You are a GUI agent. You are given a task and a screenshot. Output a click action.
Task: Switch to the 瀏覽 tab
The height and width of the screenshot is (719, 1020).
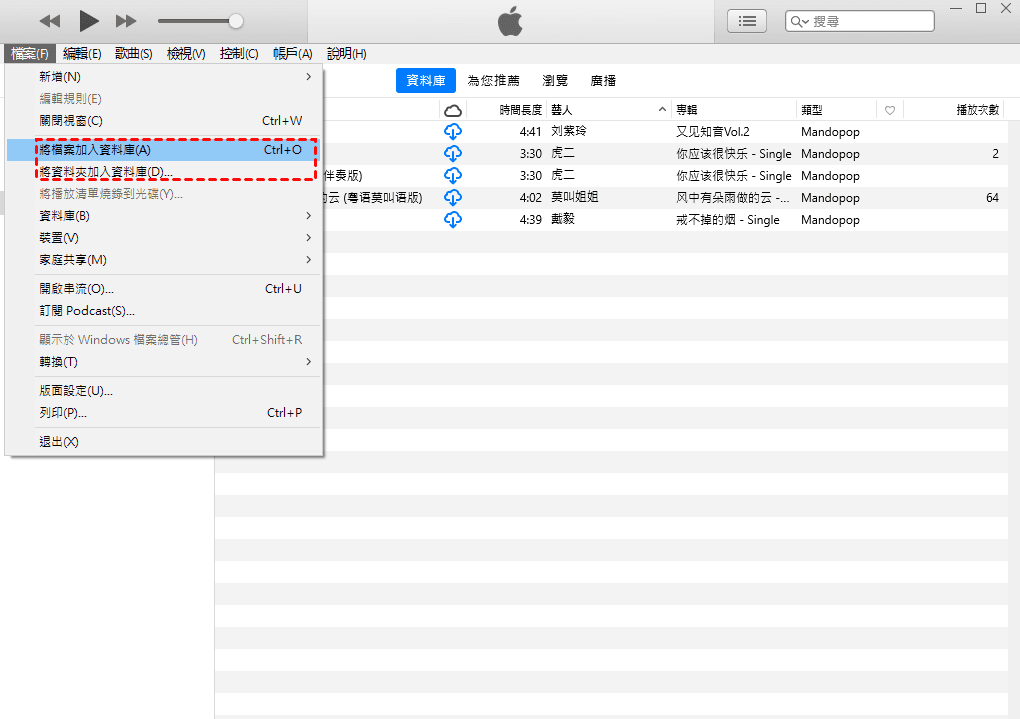(x=555, y=81)
